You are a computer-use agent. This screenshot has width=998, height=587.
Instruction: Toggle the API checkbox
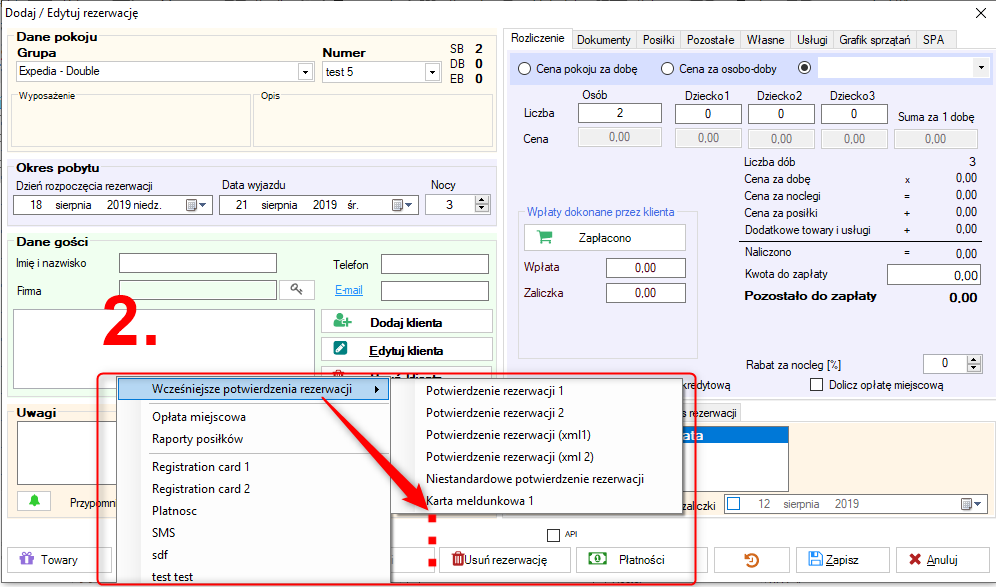[x=553, y=535]
